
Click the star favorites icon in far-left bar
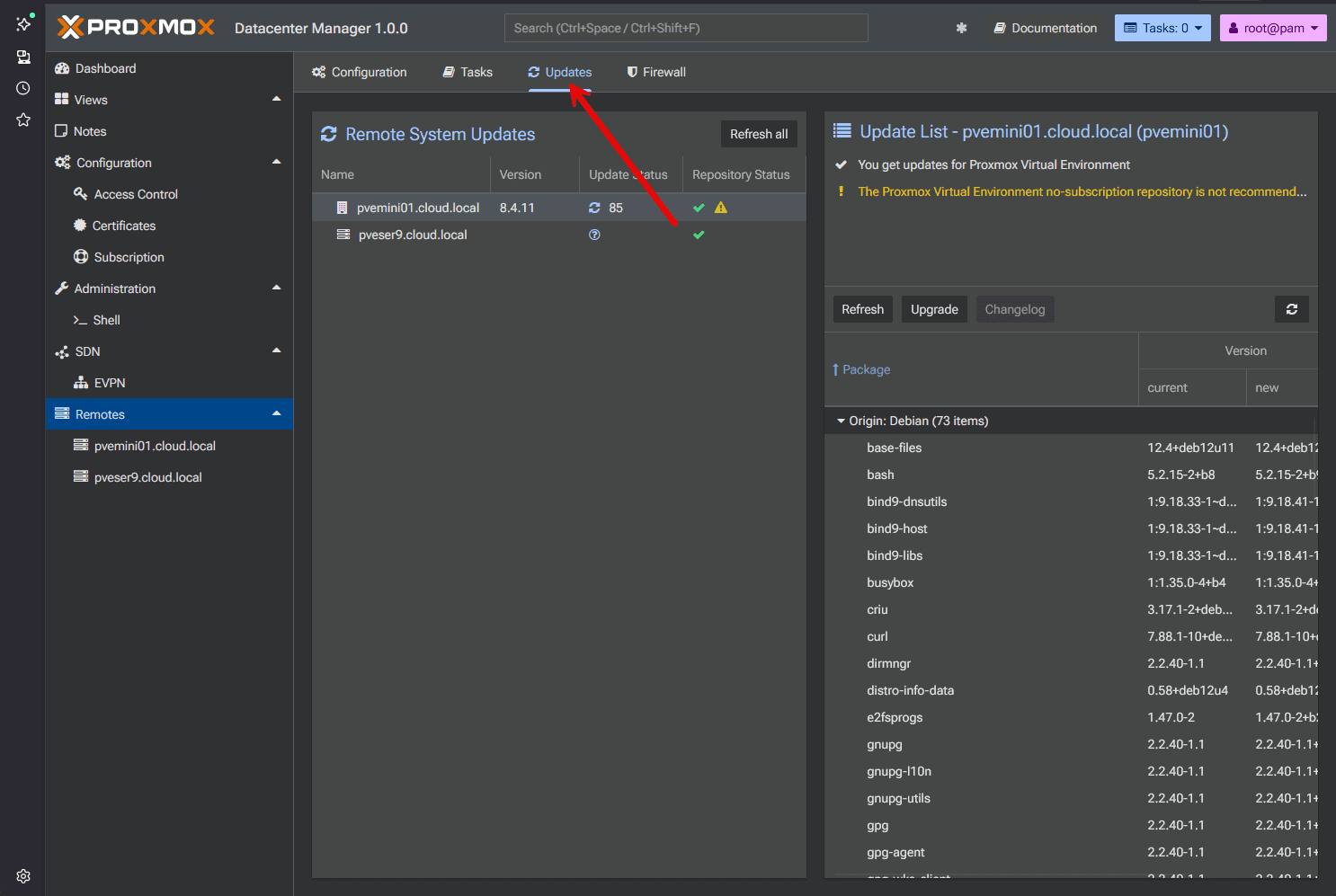click(22, 119)
